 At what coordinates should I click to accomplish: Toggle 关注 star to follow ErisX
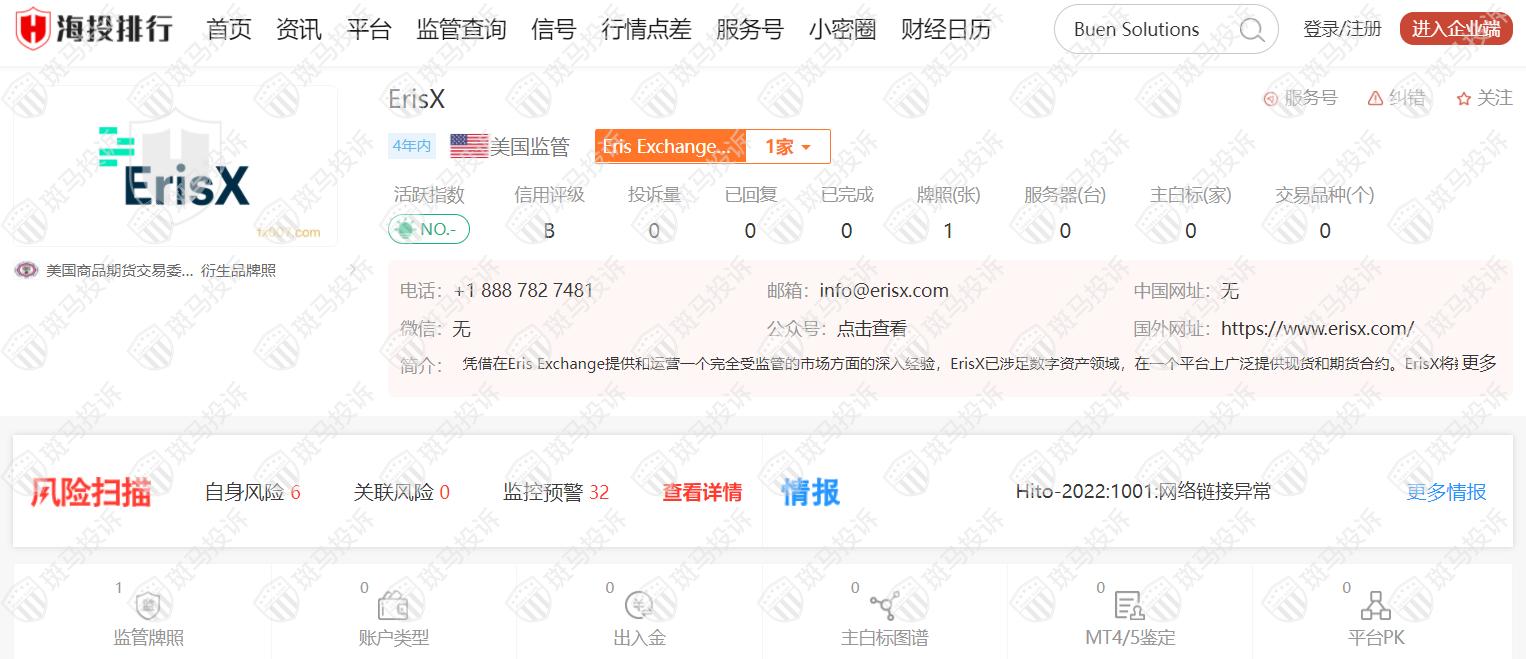(x=1464, y=98)
